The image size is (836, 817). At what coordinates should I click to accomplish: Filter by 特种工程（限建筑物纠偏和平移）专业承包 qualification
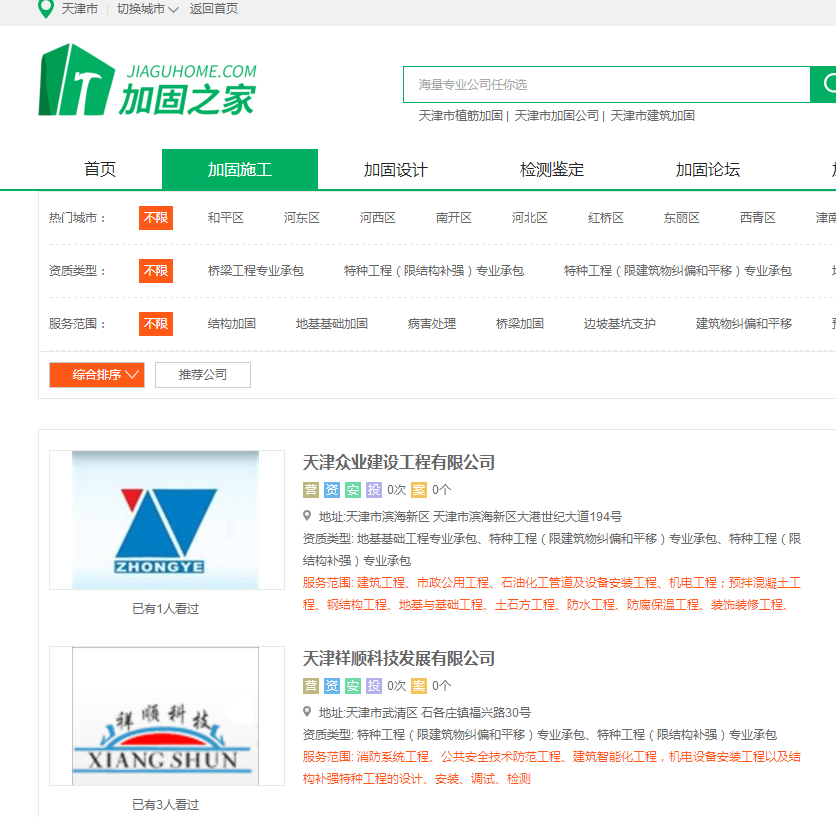(678, 271)
